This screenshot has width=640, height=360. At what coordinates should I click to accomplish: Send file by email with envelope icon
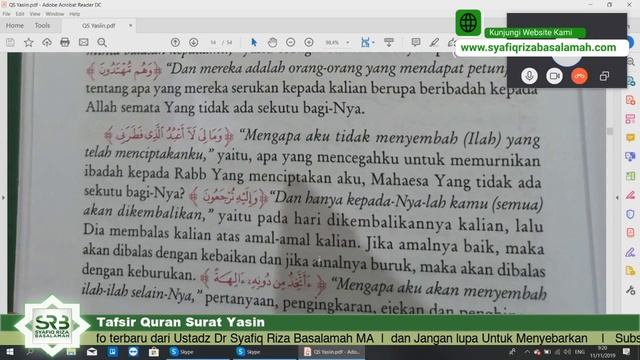[x=83, y=42]
